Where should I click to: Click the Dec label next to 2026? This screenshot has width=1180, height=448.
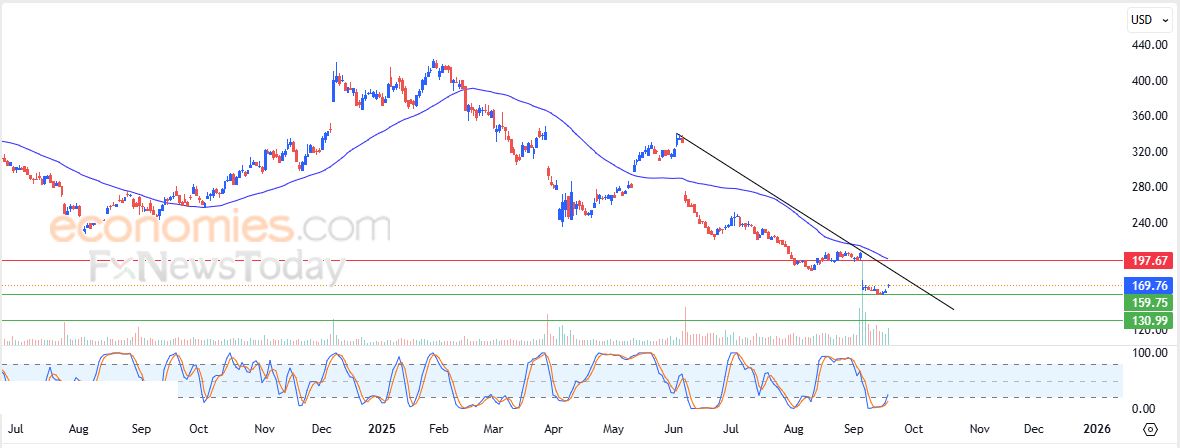click(1033, 429)
